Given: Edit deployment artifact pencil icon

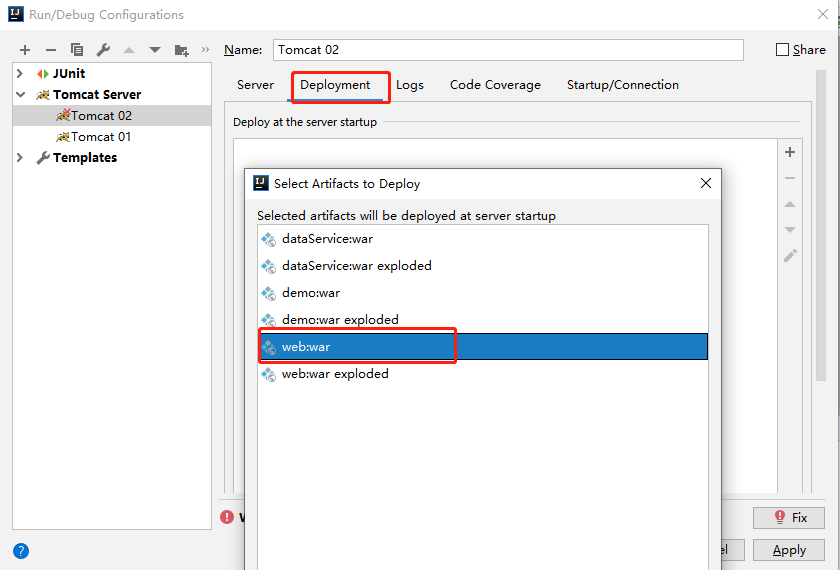Looking at the screenshot, I should (790, 256).
